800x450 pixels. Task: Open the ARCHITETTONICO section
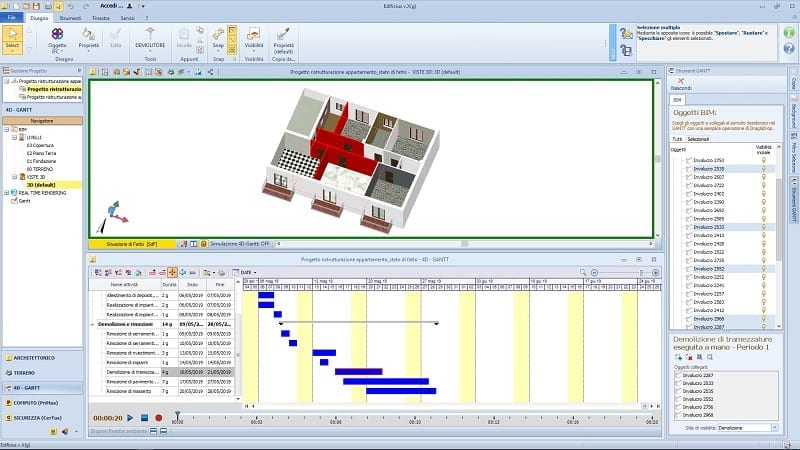coord(40,357)
